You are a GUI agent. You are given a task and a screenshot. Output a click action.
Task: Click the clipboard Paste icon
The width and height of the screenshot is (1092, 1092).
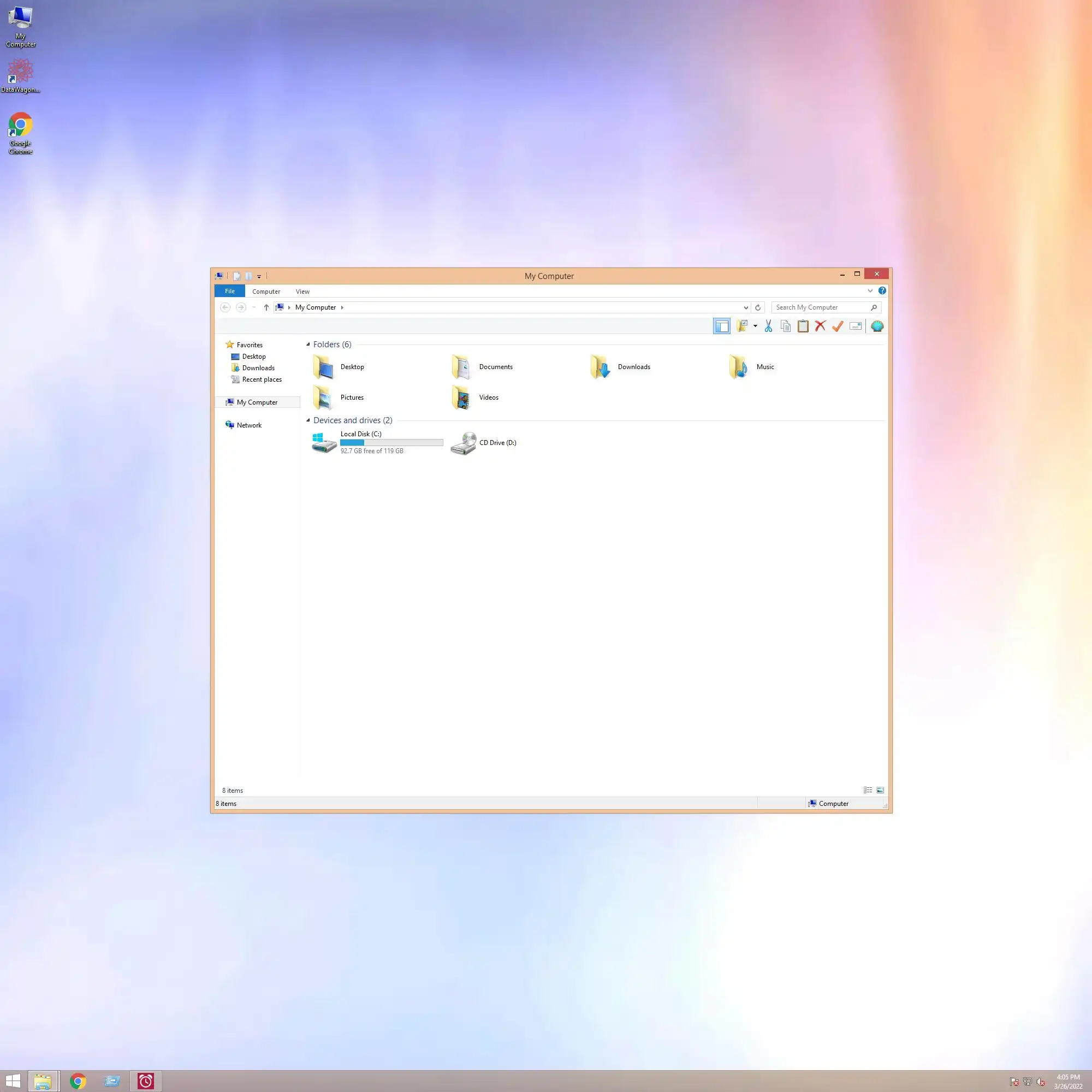coord(803,326)
